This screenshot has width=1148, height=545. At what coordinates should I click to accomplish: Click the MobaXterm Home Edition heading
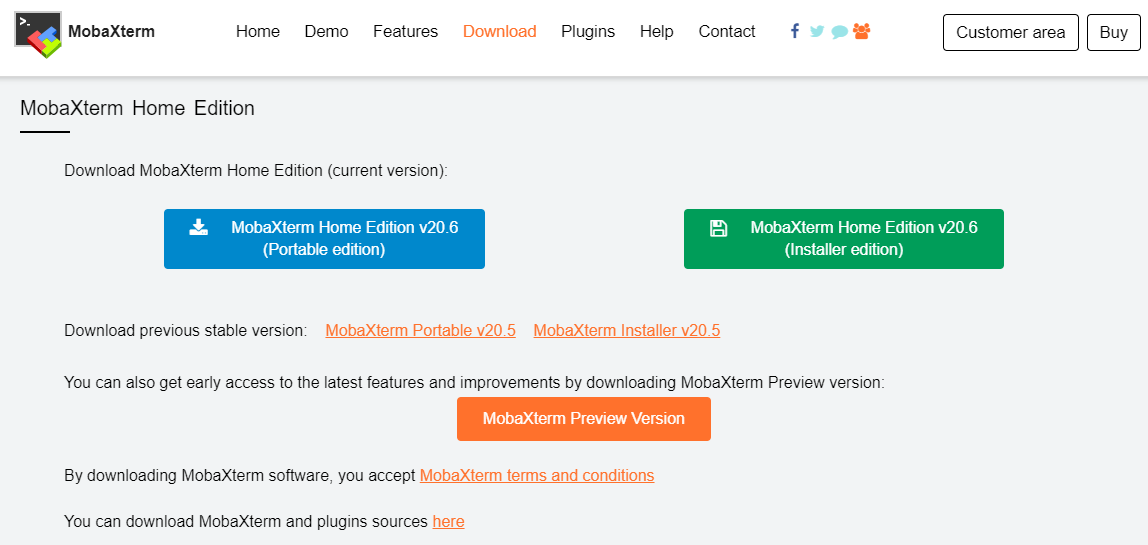138,108
